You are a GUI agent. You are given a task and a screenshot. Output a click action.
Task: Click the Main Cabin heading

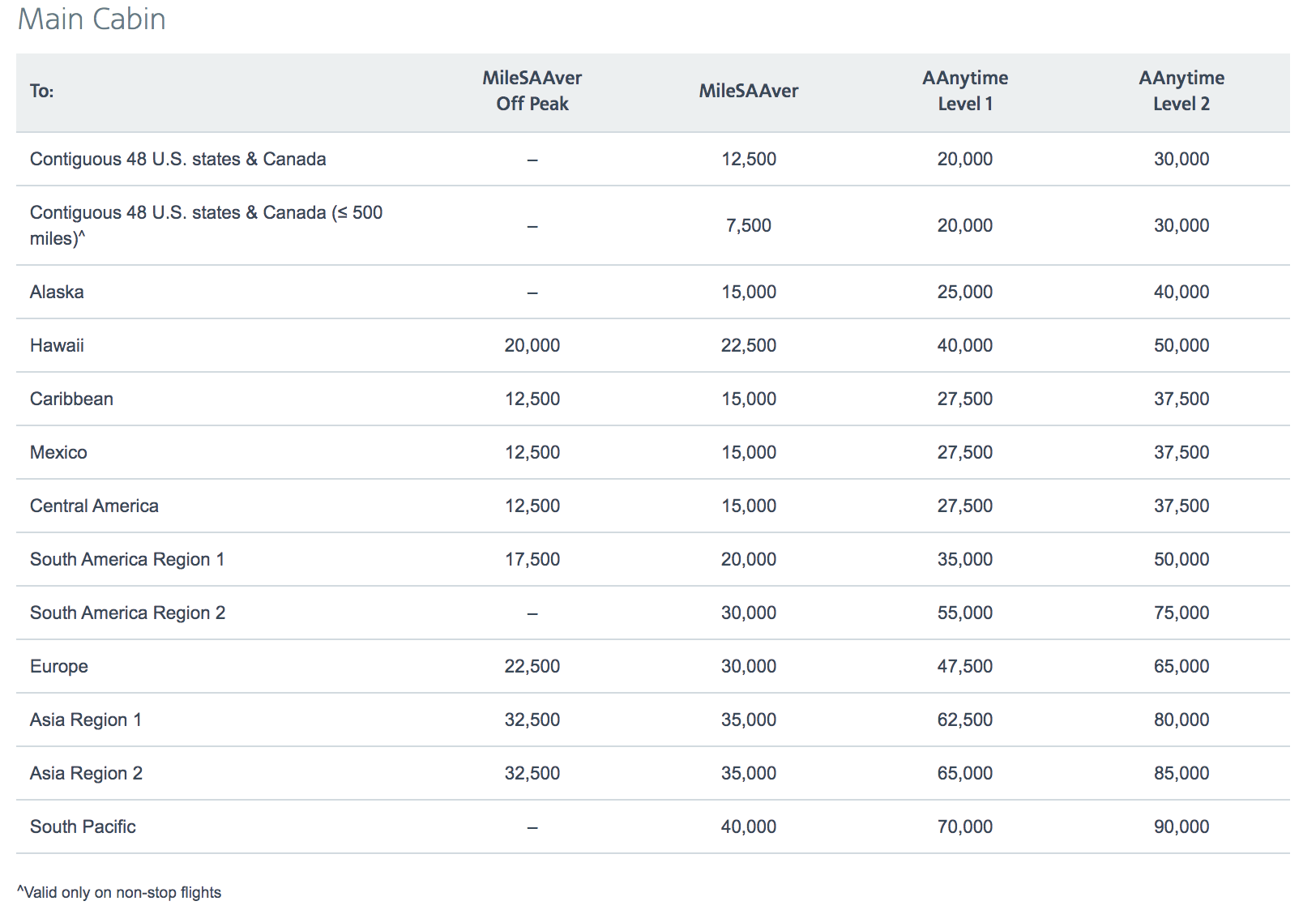[92, 19]
